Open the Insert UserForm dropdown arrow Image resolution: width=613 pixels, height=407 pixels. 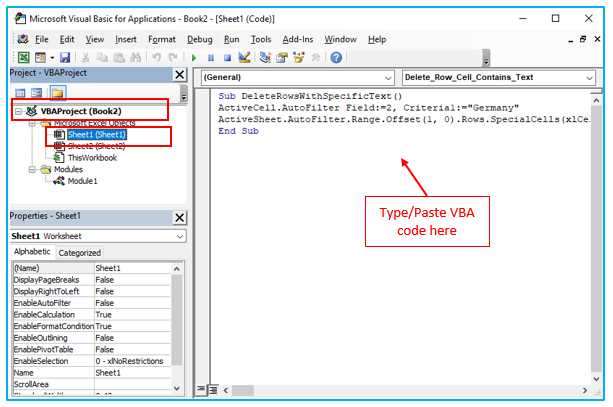(52, 58)
